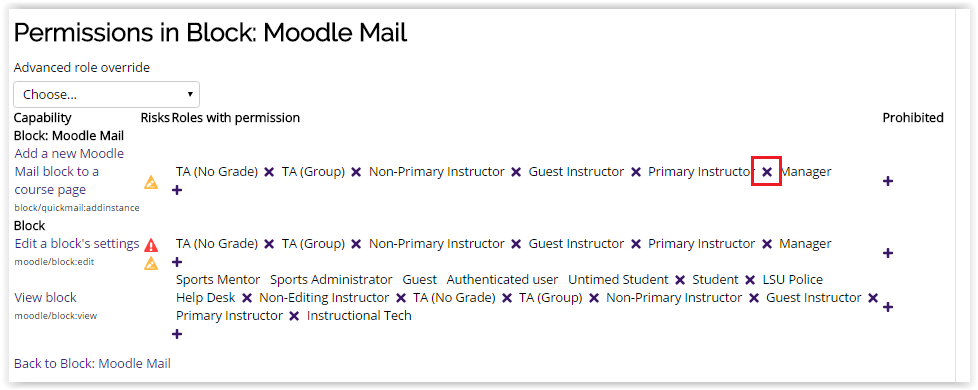This screenshot has width=978, height=390.
Task: Open the Advanced role override dropdown
Action: pos(107,95)
